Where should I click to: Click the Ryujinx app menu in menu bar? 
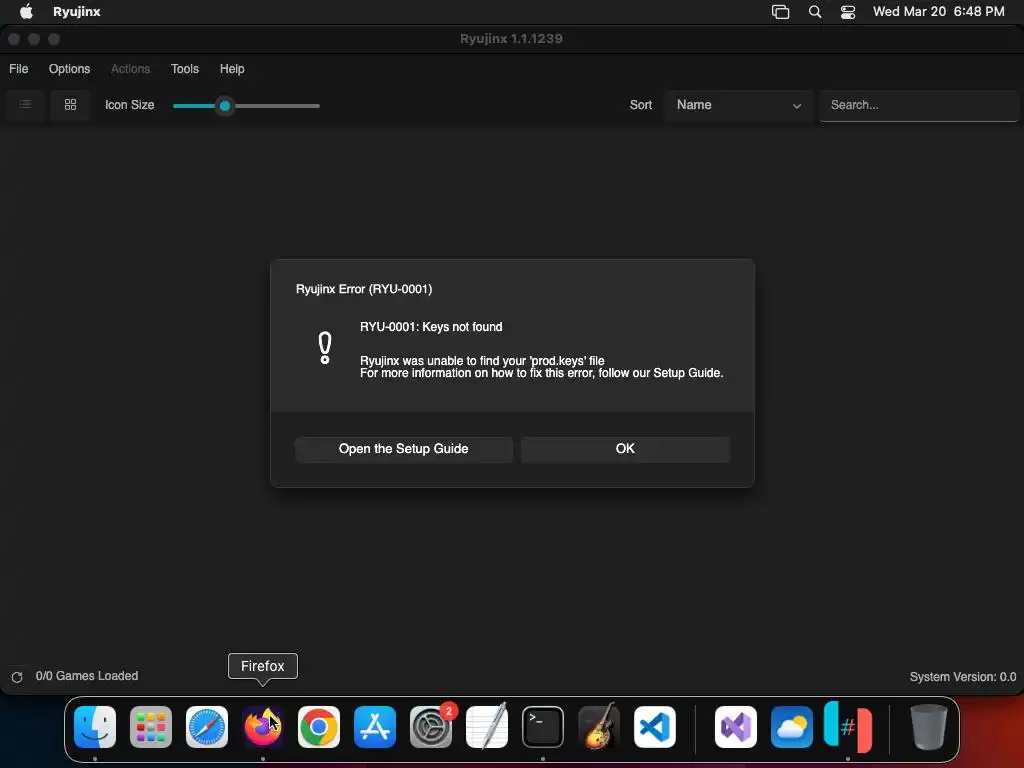[76, 12]
